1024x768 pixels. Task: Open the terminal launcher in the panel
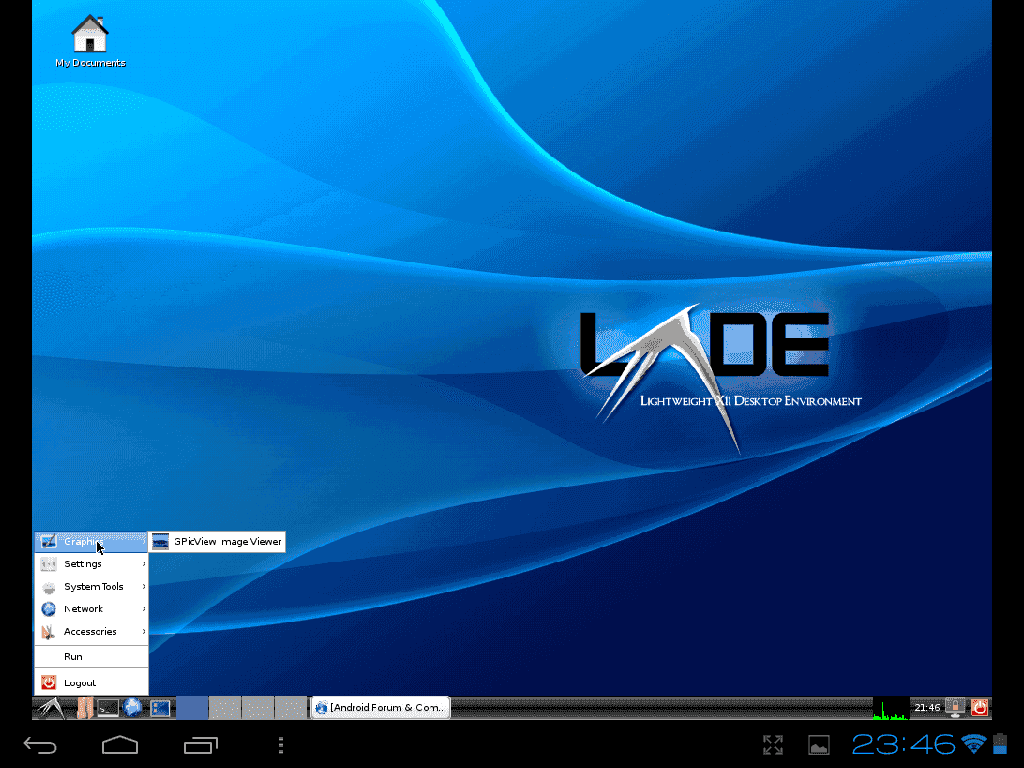coord(108,708)
